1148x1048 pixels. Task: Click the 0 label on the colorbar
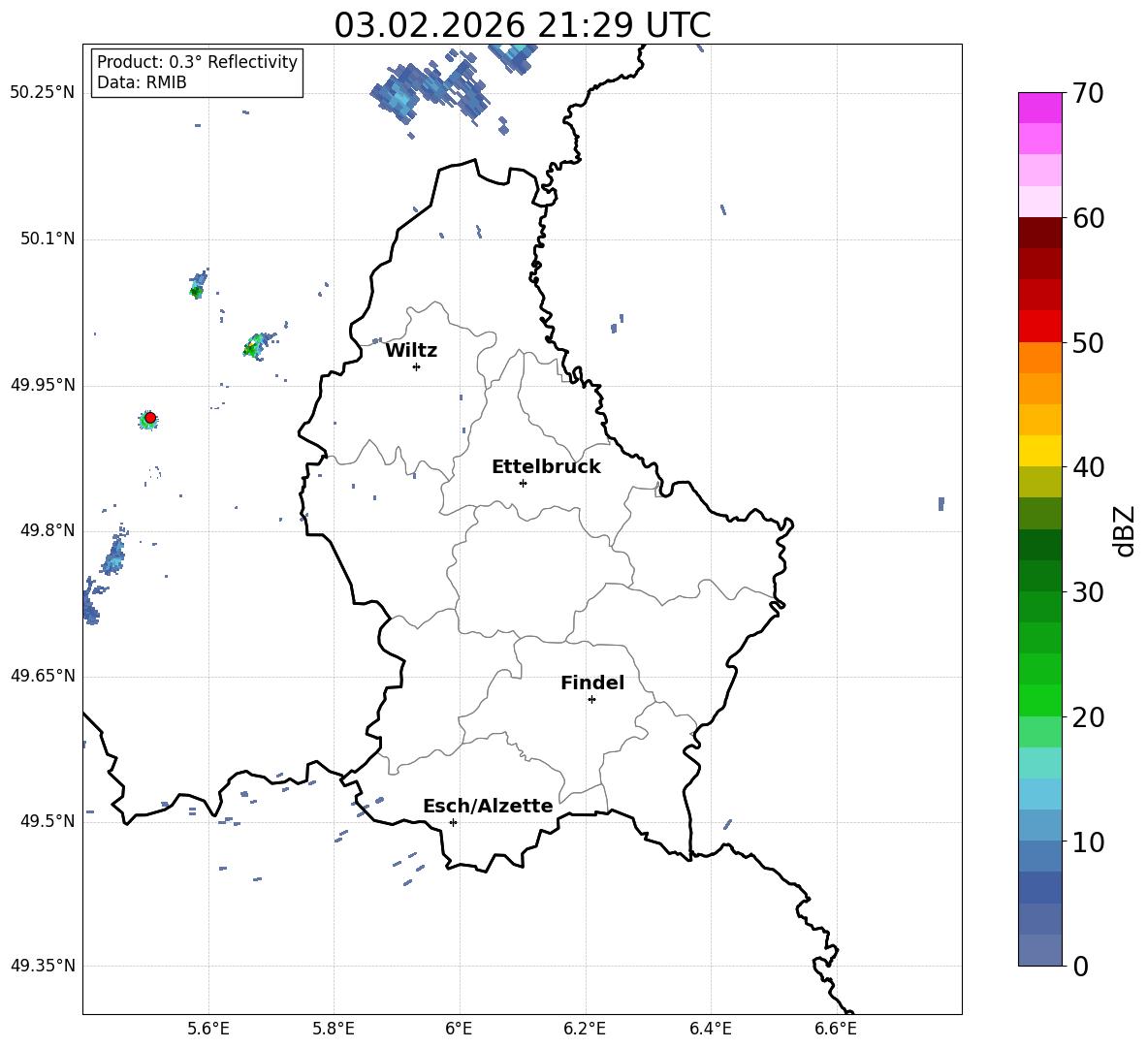(1080, 966)
